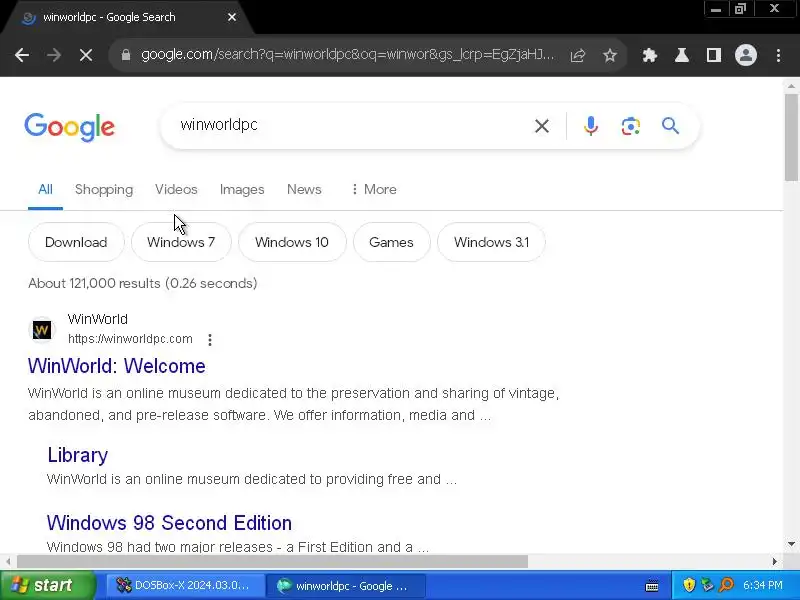Click the scroll right arrow

pyautogui.click(x=774, y=561)
